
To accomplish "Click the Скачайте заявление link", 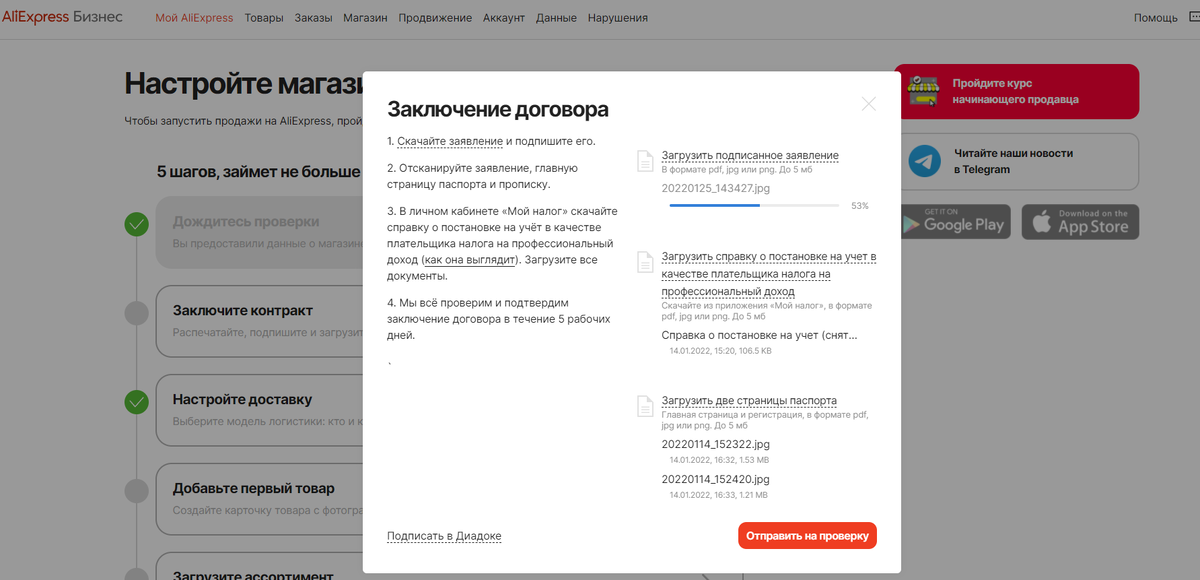I will pos(450,142).
